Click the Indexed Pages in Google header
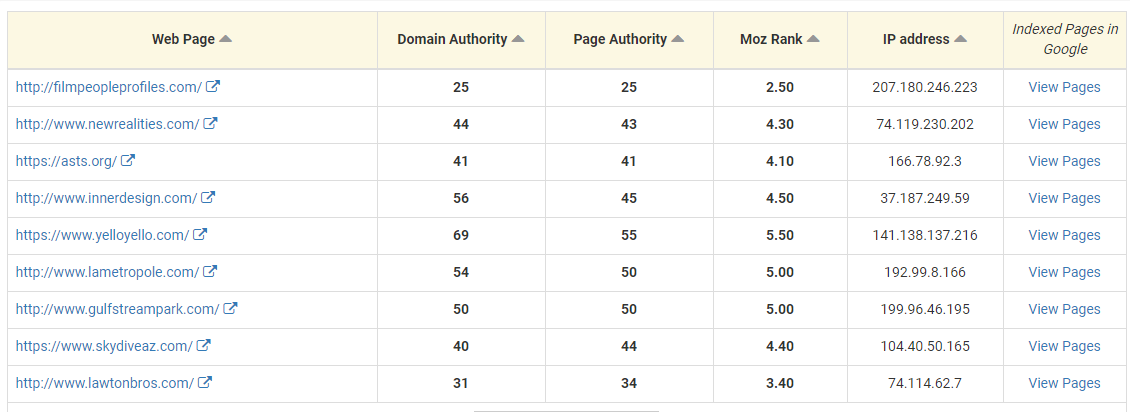The image size is (1130, 412). 1064,39
